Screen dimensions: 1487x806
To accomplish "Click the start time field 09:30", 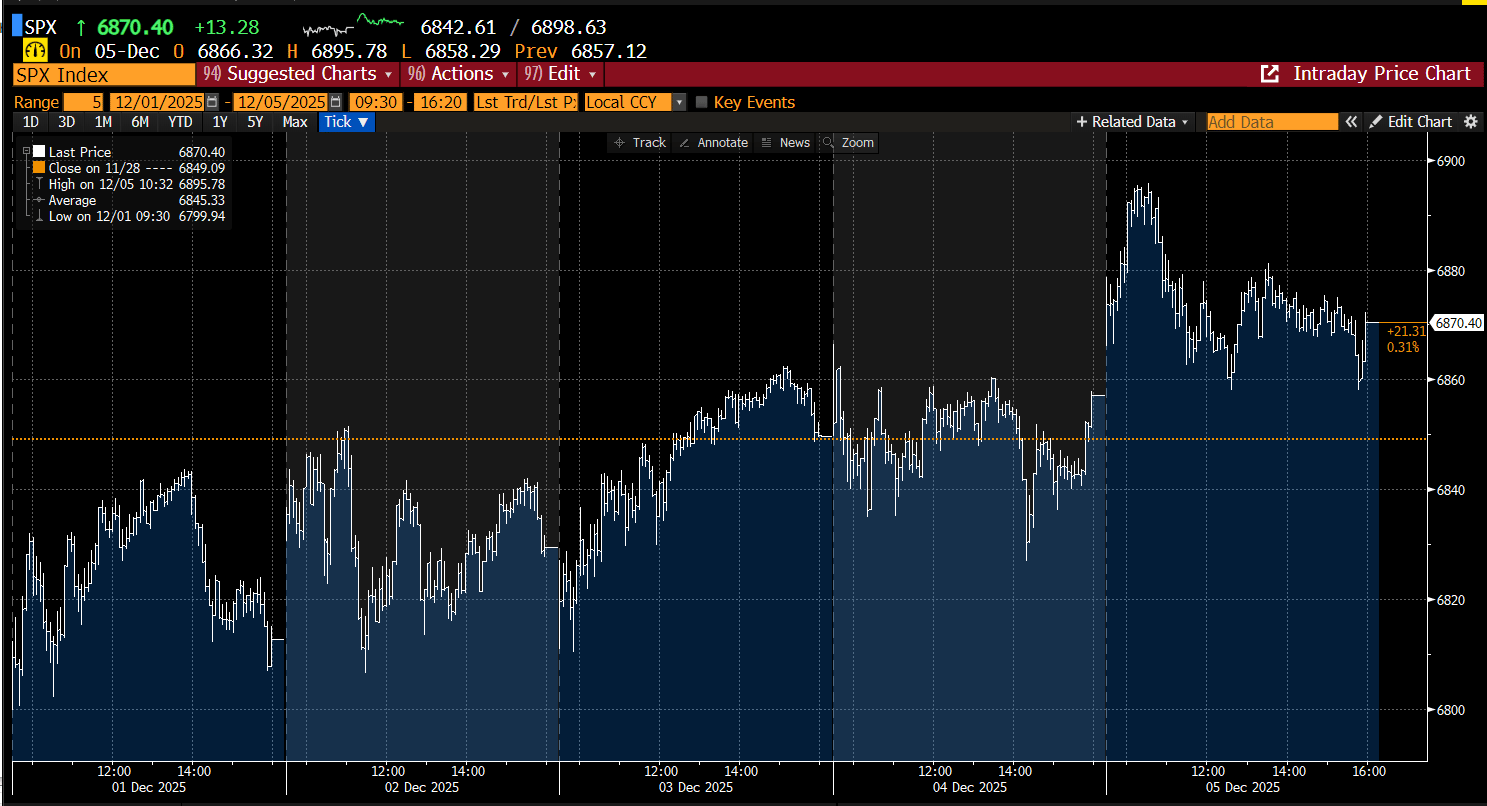I will click(x=377, y=102).
